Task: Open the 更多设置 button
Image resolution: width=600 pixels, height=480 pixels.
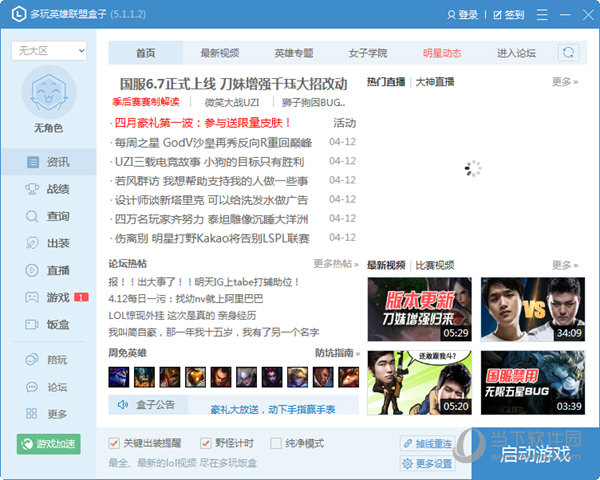Action: (428, 464)
